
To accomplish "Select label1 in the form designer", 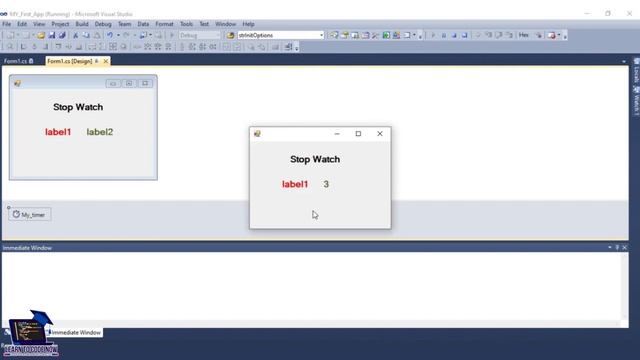I will [58, 132].
